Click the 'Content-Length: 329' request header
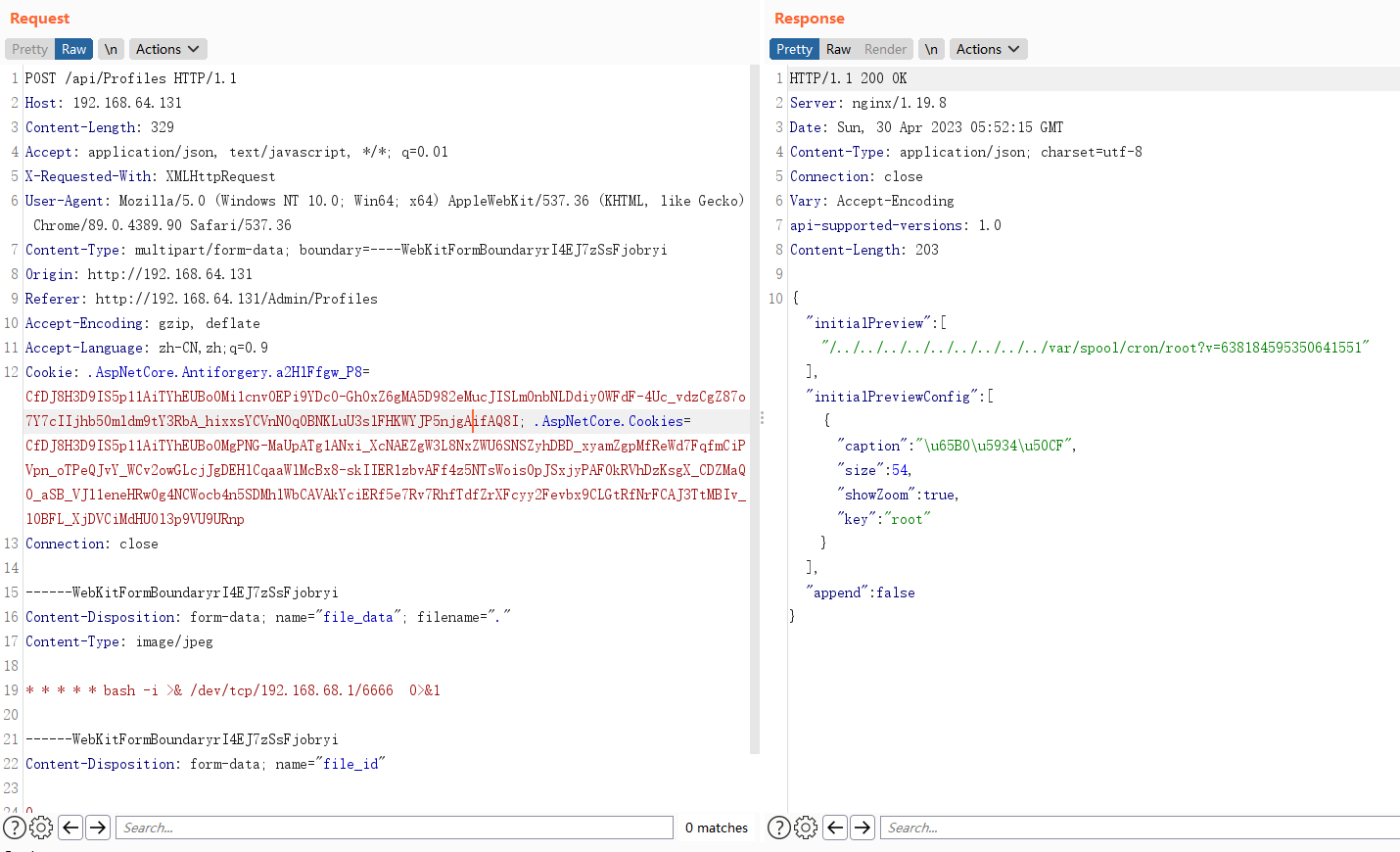This screenshot has height=852, width=1400. click(100, 127)
